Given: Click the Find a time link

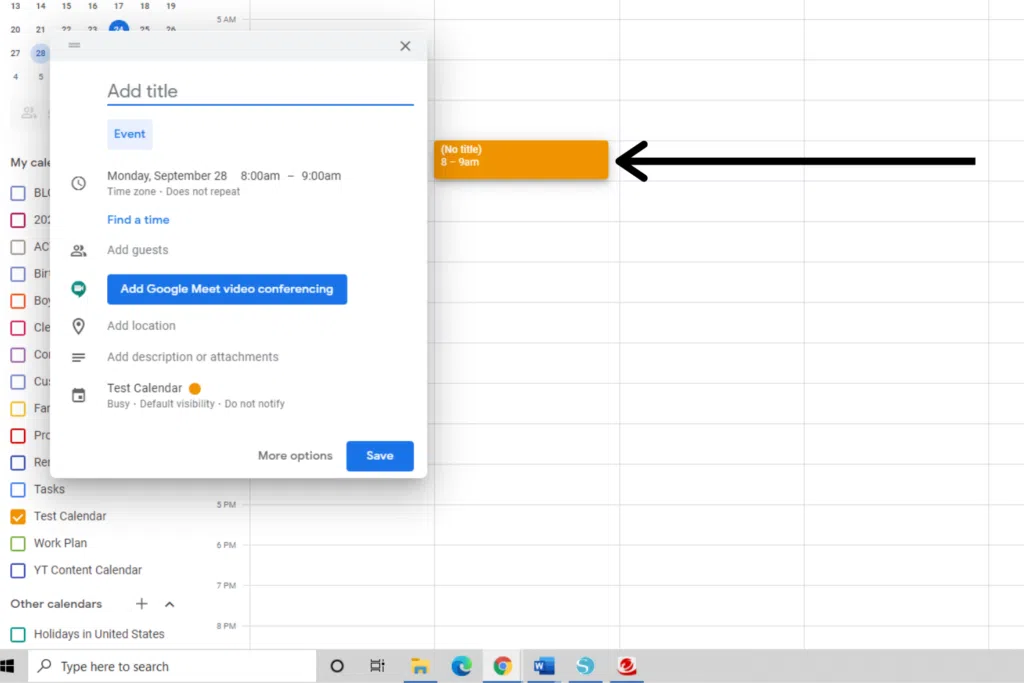Looking at the screenshot, I should click(138, 219).
